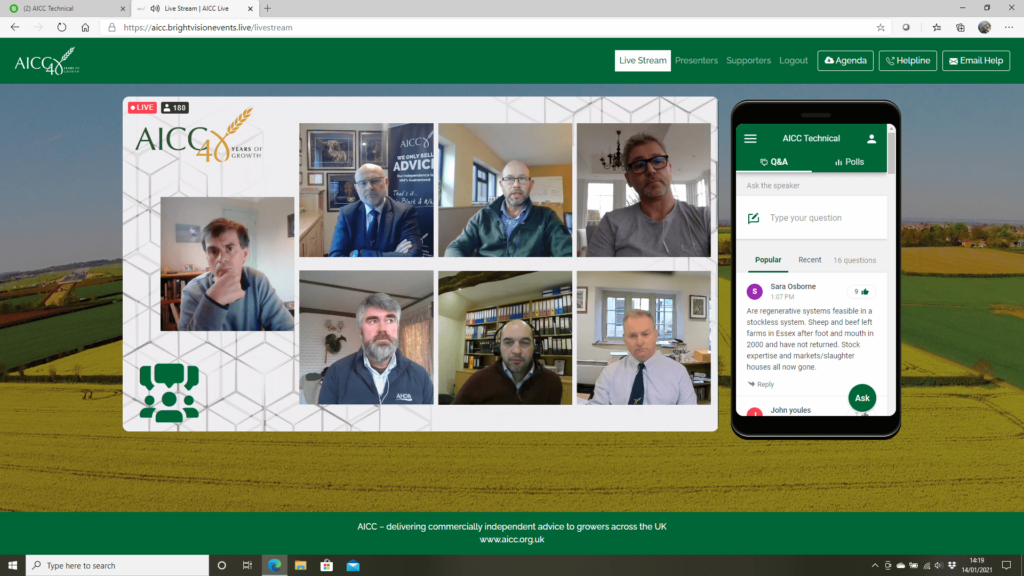Open the Live Stream page

tap(643, 61)
